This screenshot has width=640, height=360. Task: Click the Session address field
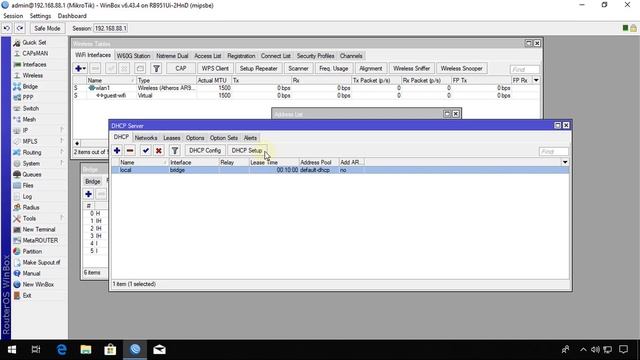coord(111,28)
